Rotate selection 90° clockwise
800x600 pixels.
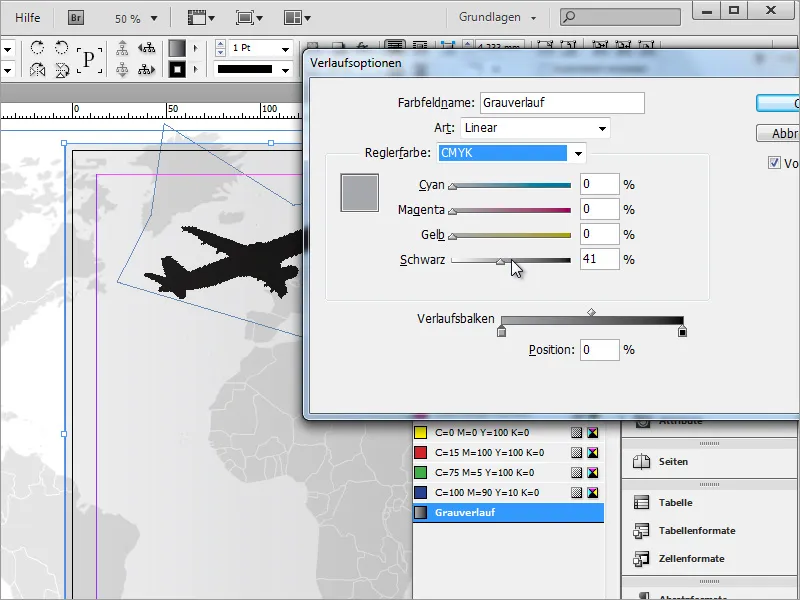pos(37,48)
